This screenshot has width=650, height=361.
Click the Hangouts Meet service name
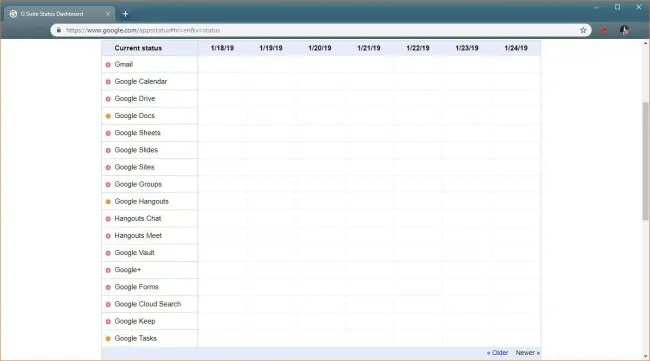tap(138, 235)
